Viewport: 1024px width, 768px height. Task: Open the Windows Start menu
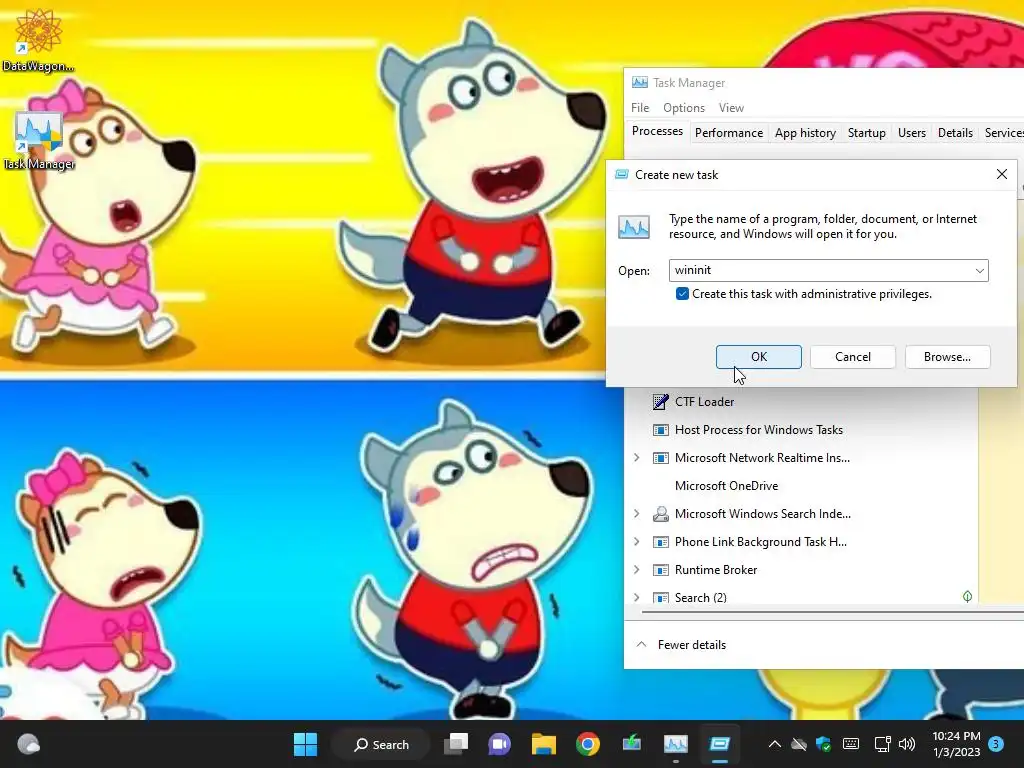coord(305,744)
